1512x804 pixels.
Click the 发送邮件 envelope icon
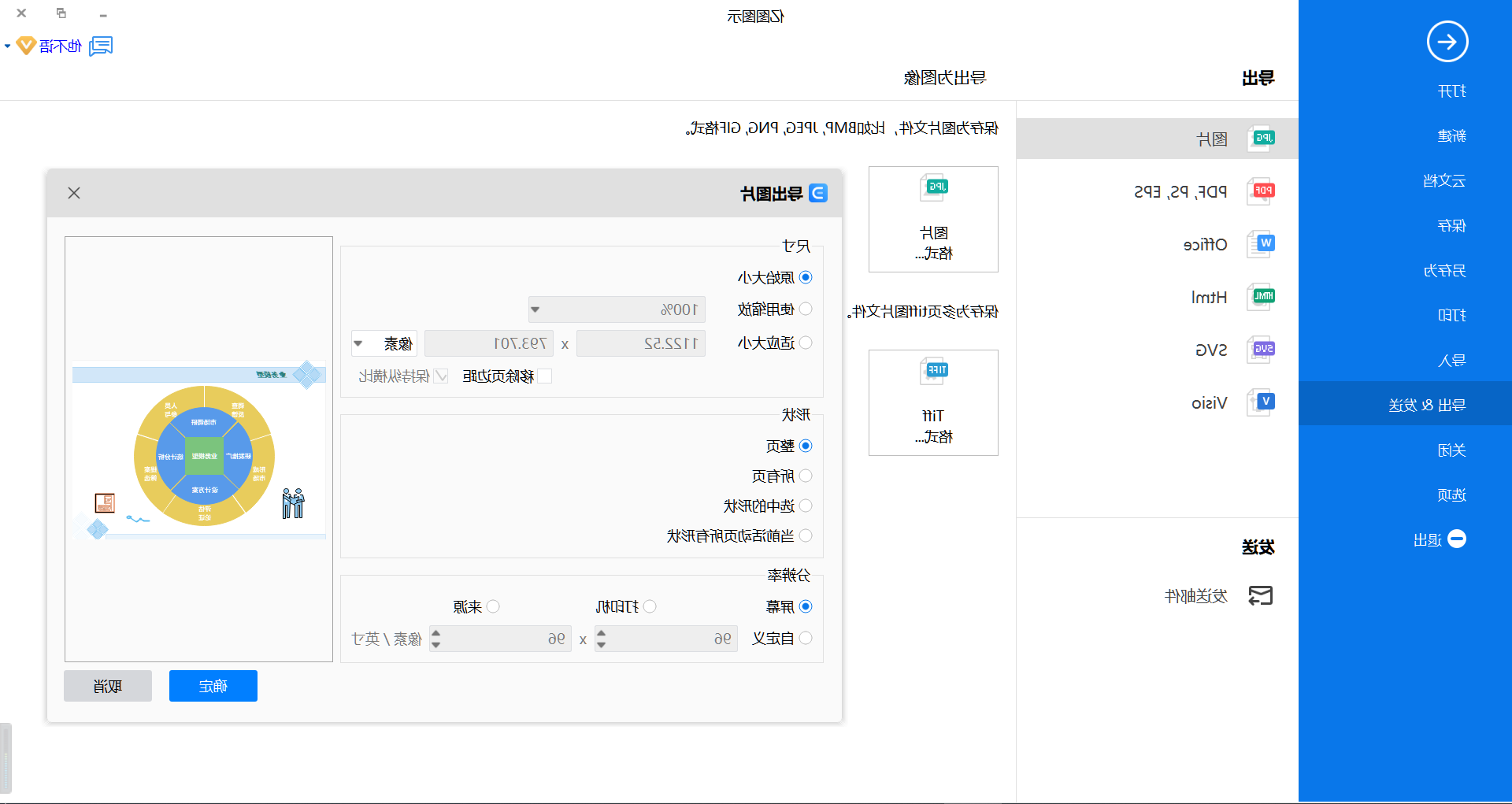pyautogui.click(x=1261, y=596)
